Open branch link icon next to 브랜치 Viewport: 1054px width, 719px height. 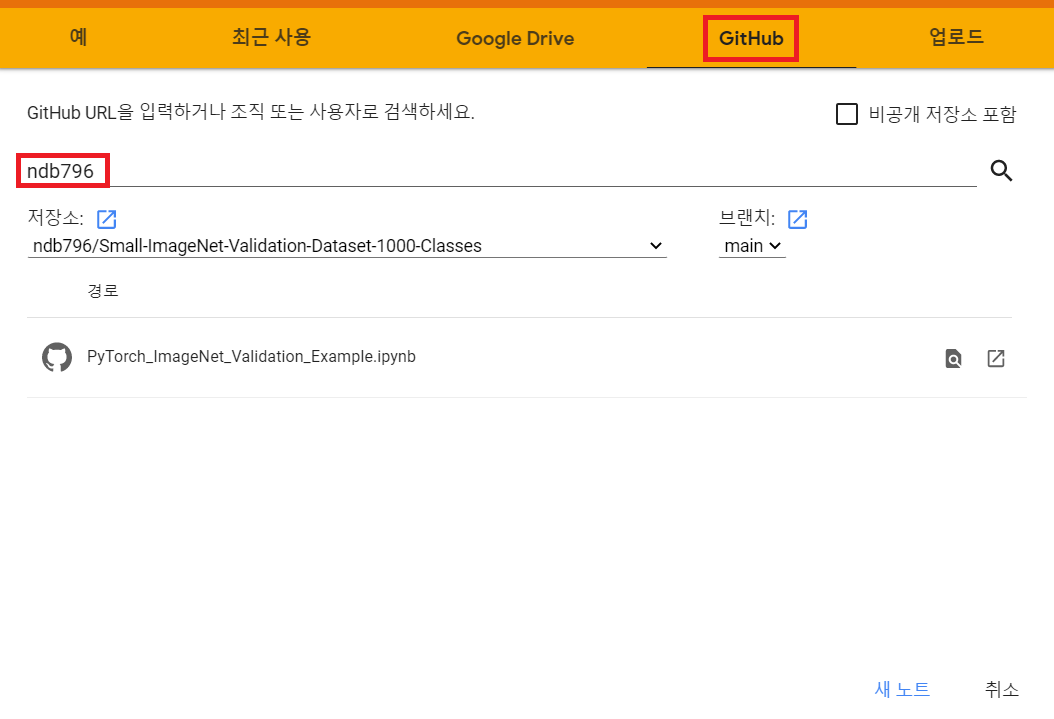click(797, 219)
